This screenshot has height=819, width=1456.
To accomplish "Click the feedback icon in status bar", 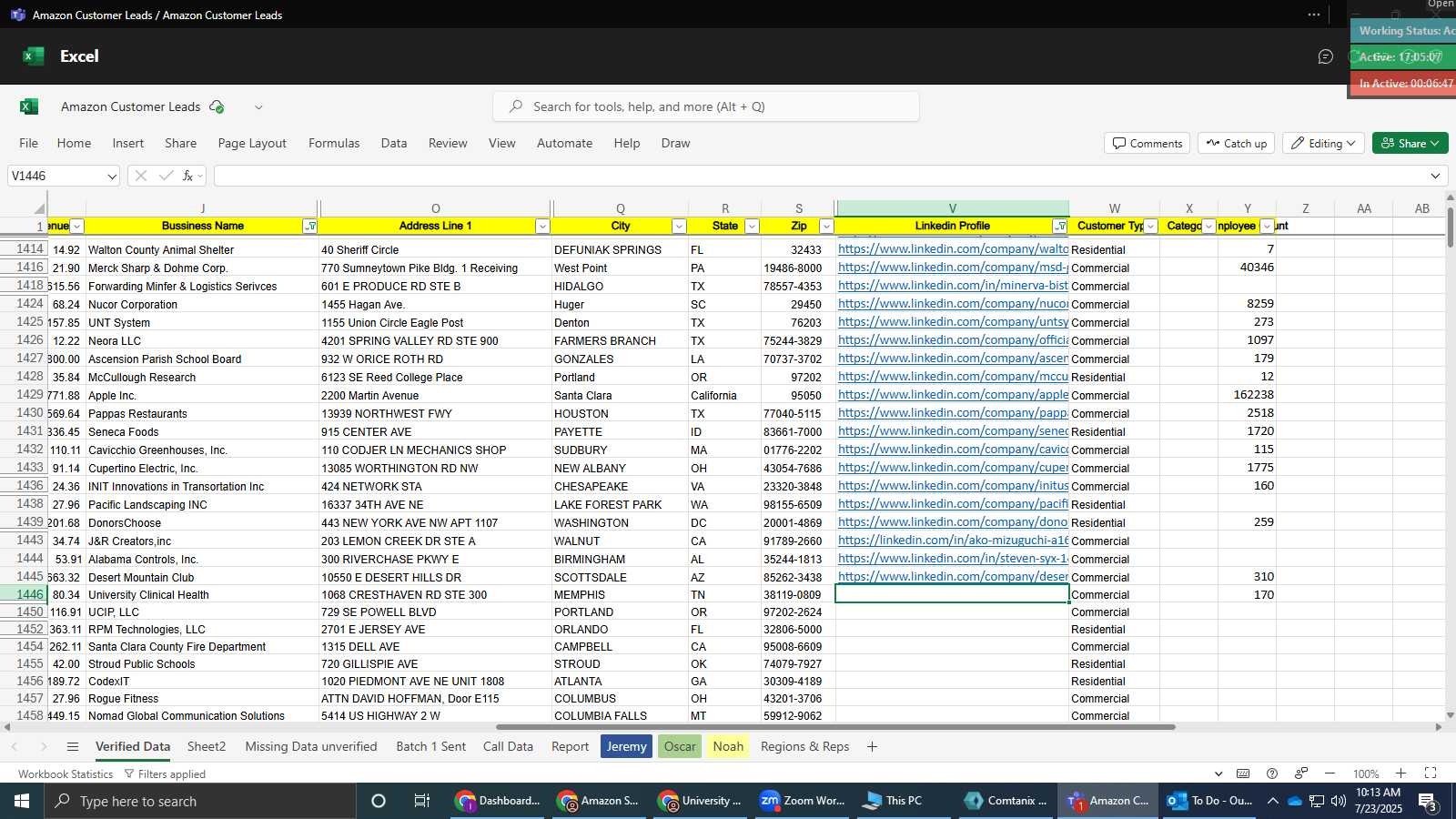I will click(x=1301, y=773).
